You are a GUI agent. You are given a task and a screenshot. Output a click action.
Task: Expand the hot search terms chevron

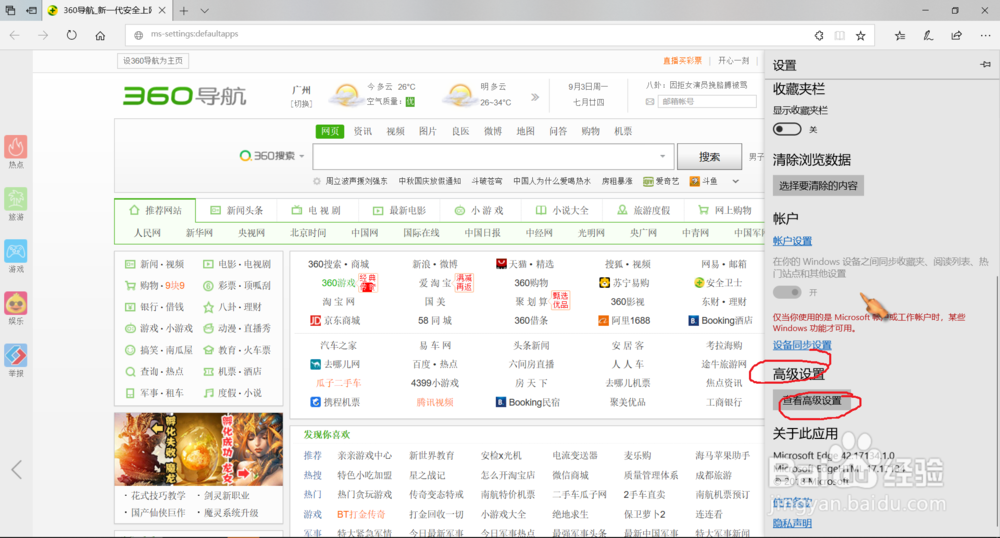(735, 181)
